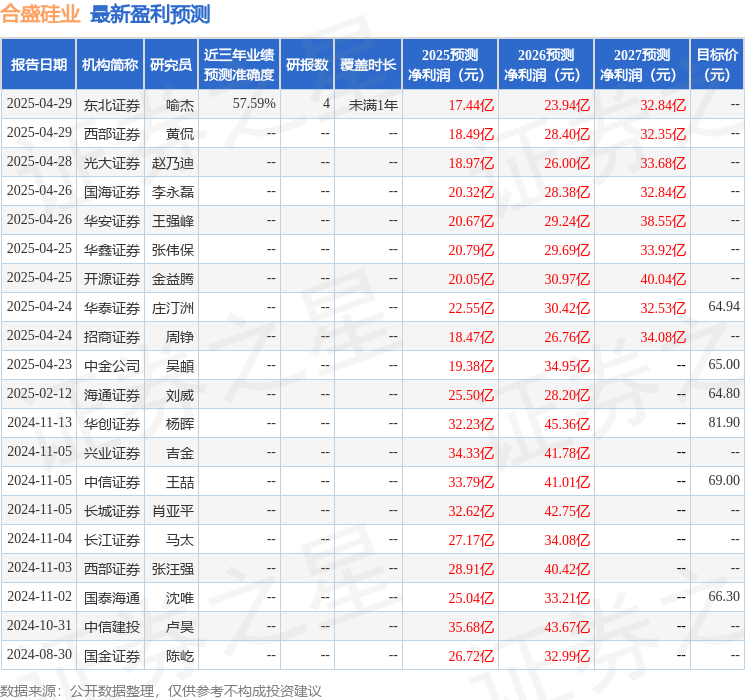Viewport: 745px width, 700px height.
Task: Click accuracy value 57.59%
Action: click(x=254, y=104)
